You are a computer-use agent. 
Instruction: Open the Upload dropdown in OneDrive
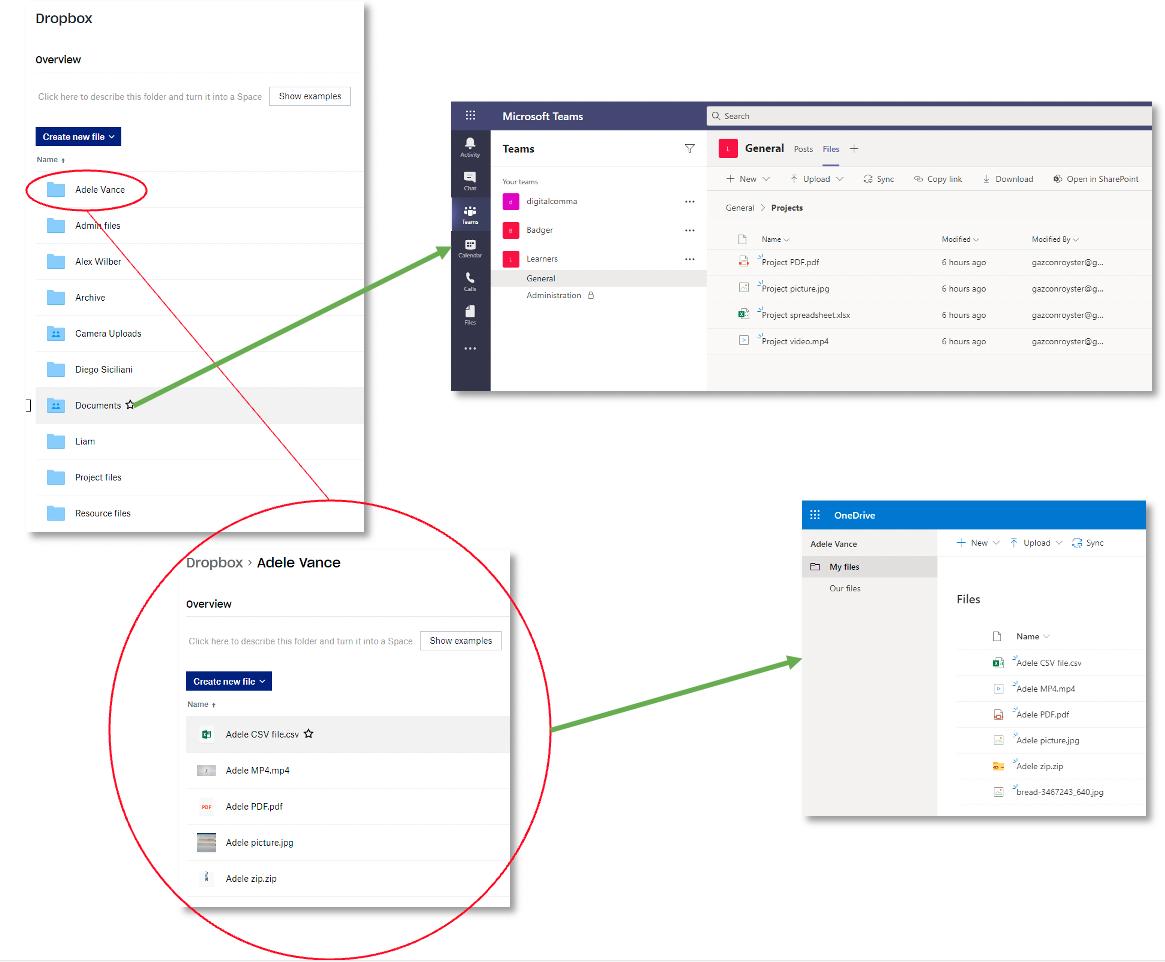(1036, 543)
